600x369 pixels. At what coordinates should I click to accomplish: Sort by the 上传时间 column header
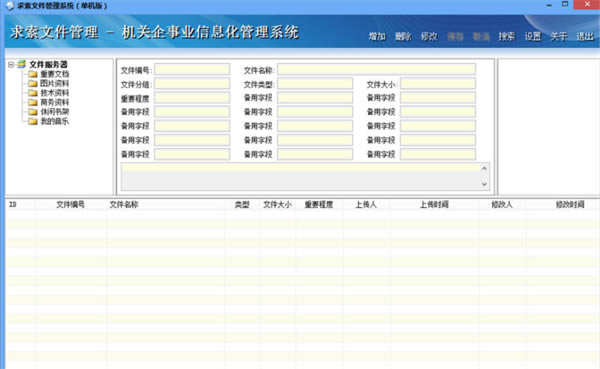(x=434, y=204)
